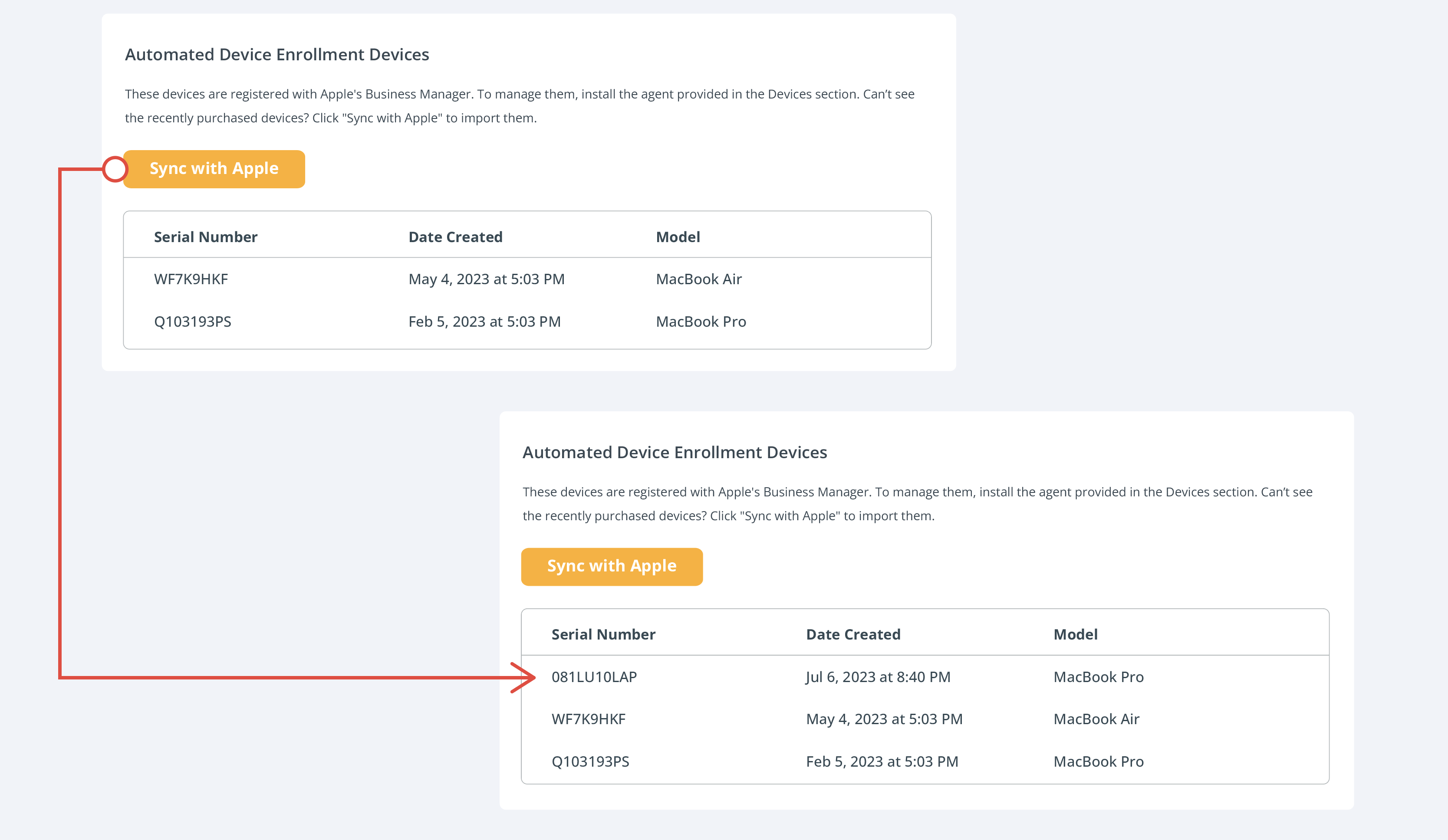Viewport: 1448px width, 840px height.
Task: Click Serial Number header in upper table
Action: (x=205, y=237)
